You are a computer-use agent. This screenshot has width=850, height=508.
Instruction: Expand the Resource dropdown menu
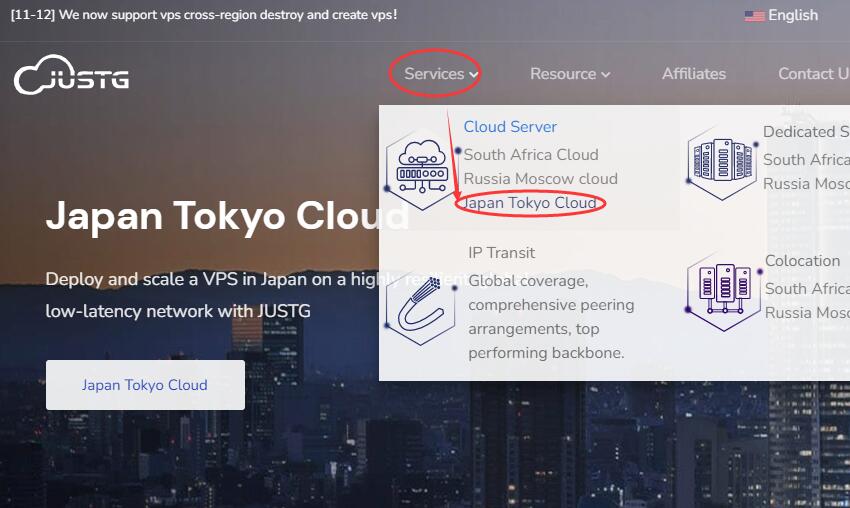(x=570, y=74)
